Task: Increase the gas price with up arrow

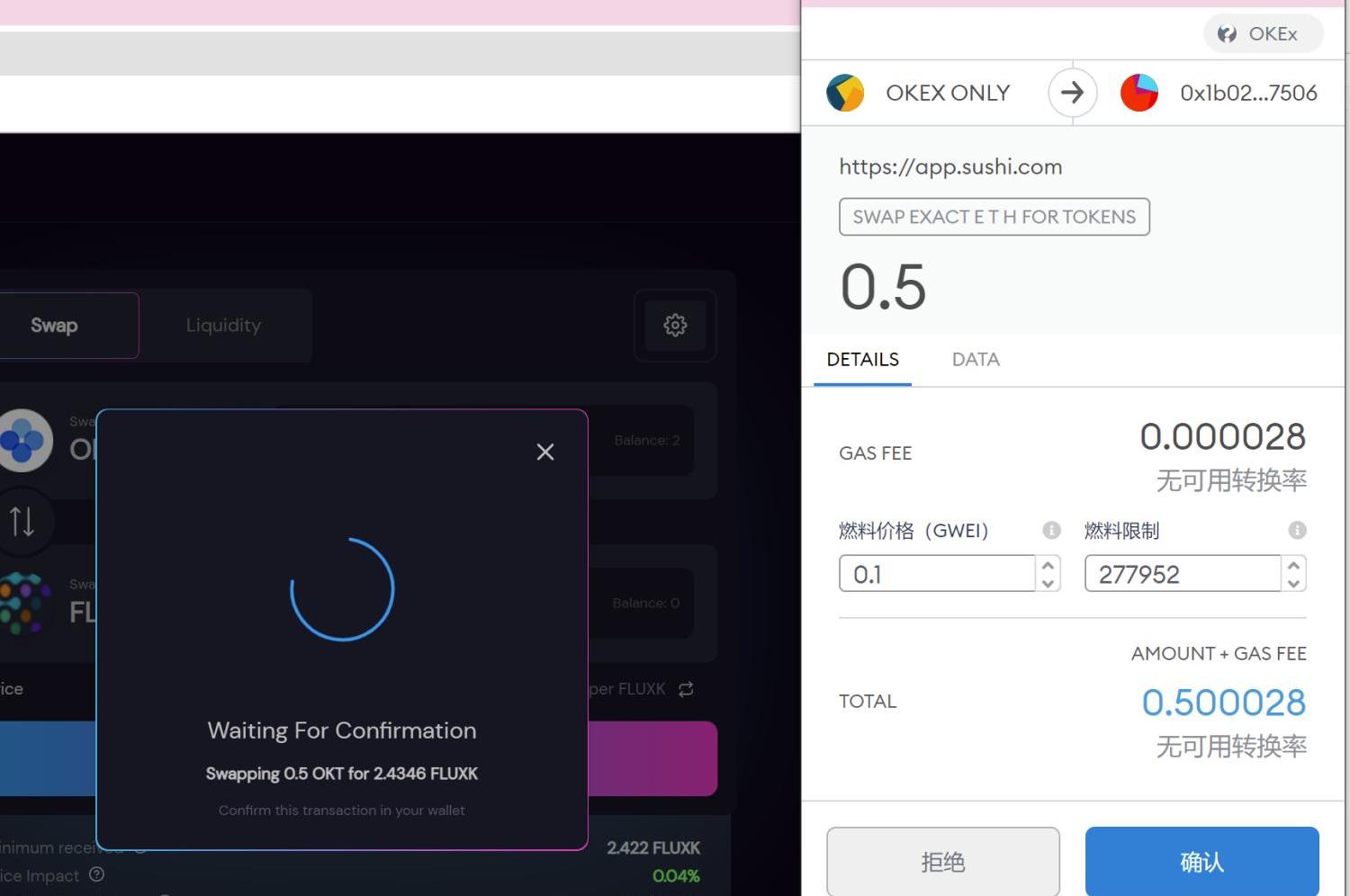Action: tap(1048, 566)
